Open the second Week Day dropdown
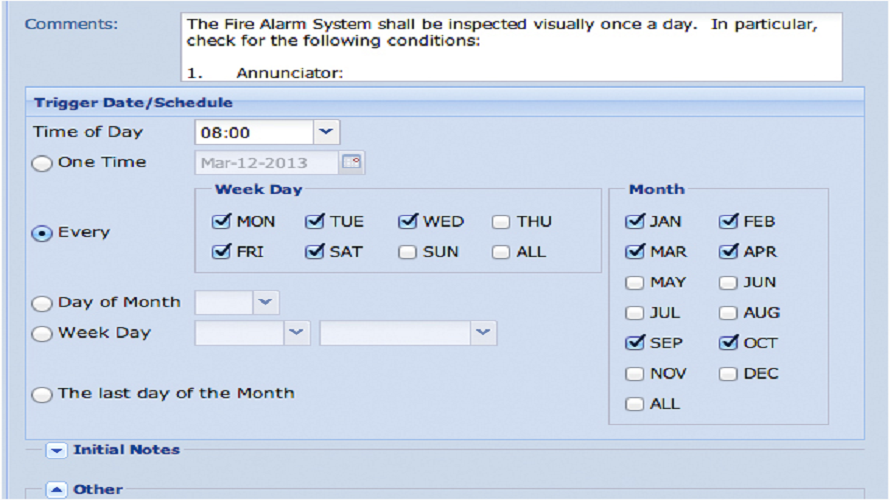This screenshot has width=890, height=500. [483, 333]
